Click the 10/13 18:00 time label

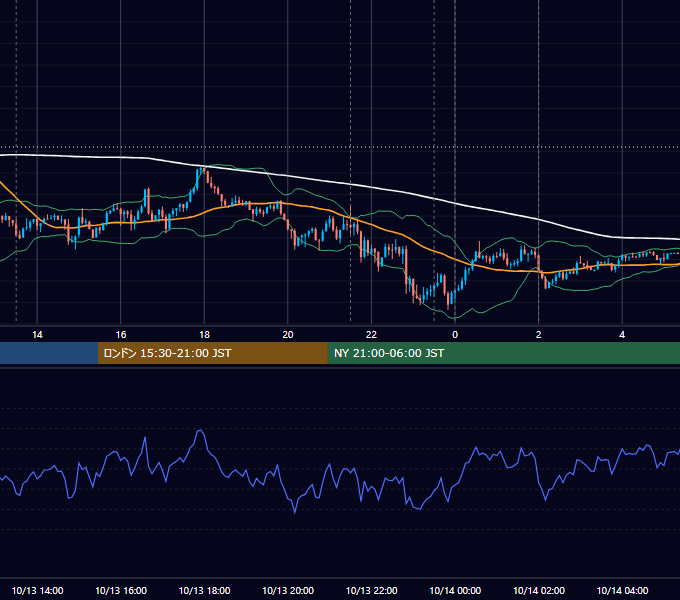tap(204, 590)
